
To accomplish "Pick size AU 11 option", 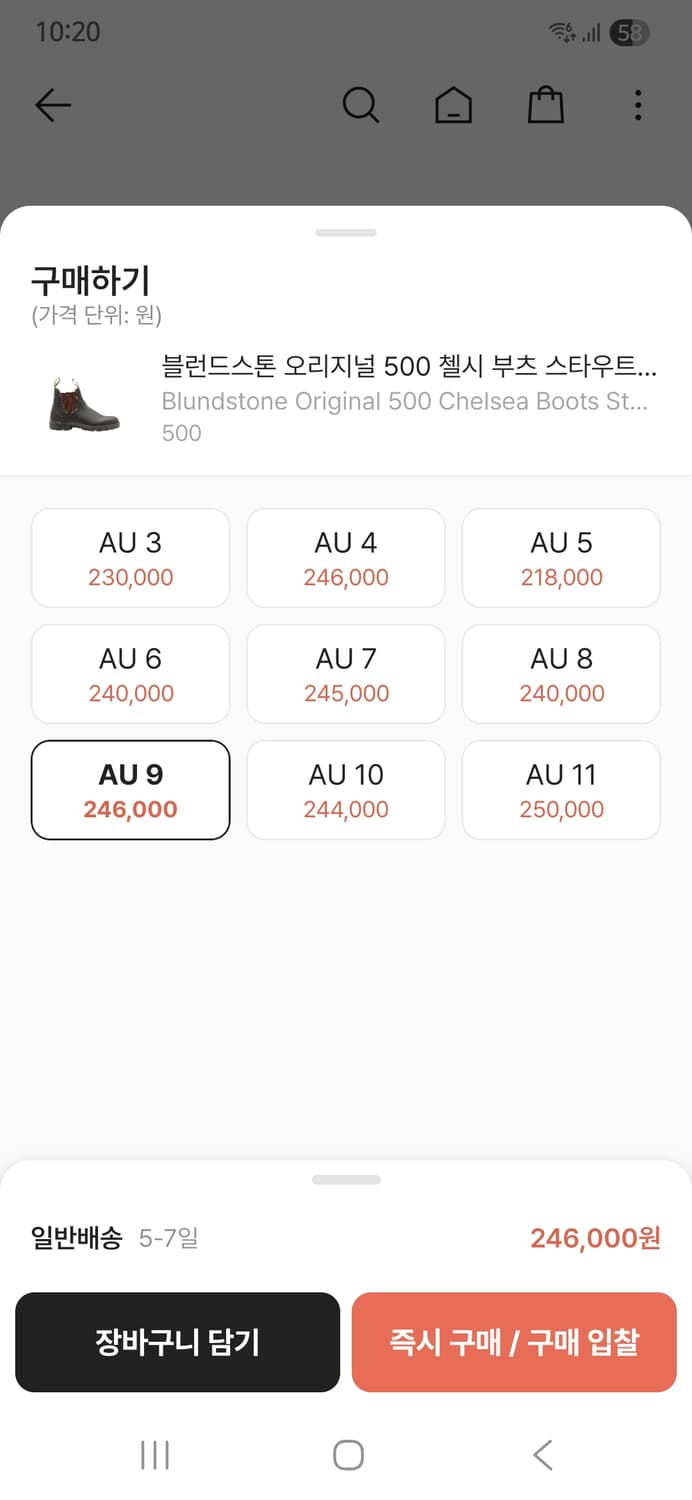I will [561, 790].
